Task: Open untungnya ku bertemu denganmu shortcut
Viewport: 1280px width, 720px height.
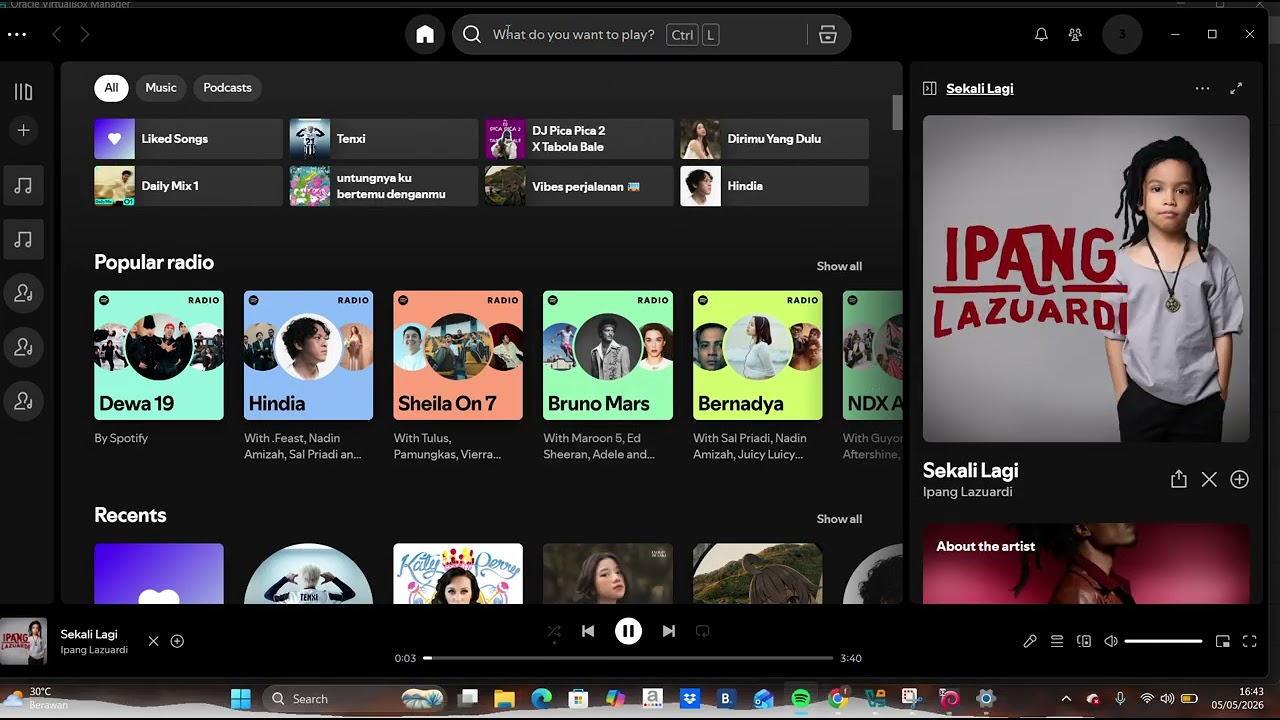Action: 384,186
